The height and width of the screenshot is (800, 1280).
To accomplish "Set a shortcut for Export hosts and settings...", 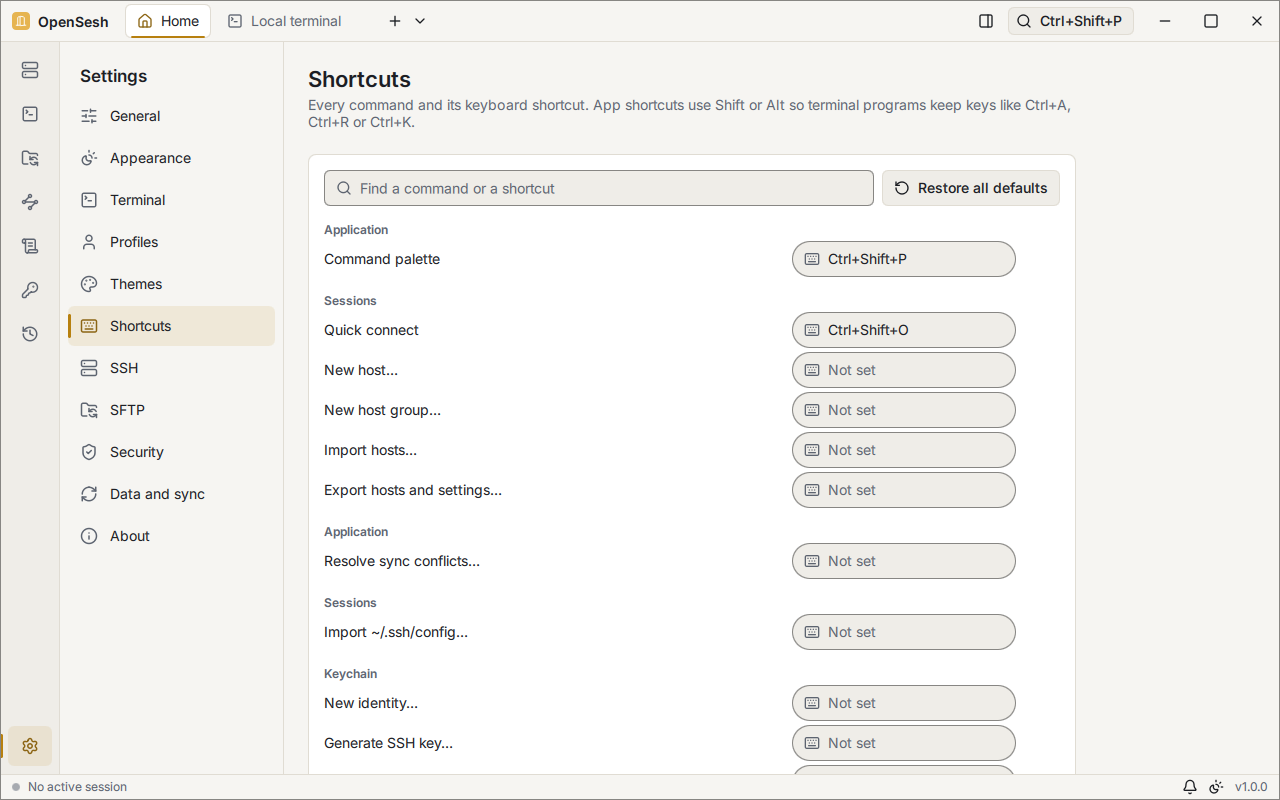I will (904, 490).
